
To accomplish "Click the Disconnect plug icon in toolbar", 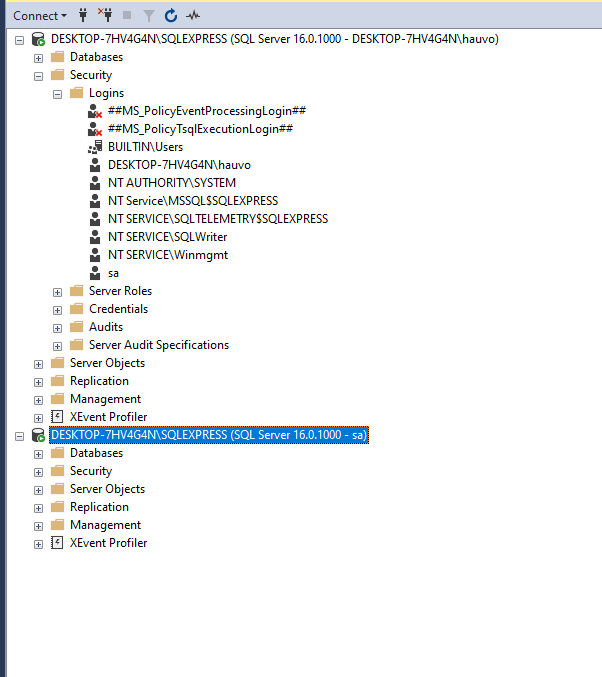I will pos(105,15).
